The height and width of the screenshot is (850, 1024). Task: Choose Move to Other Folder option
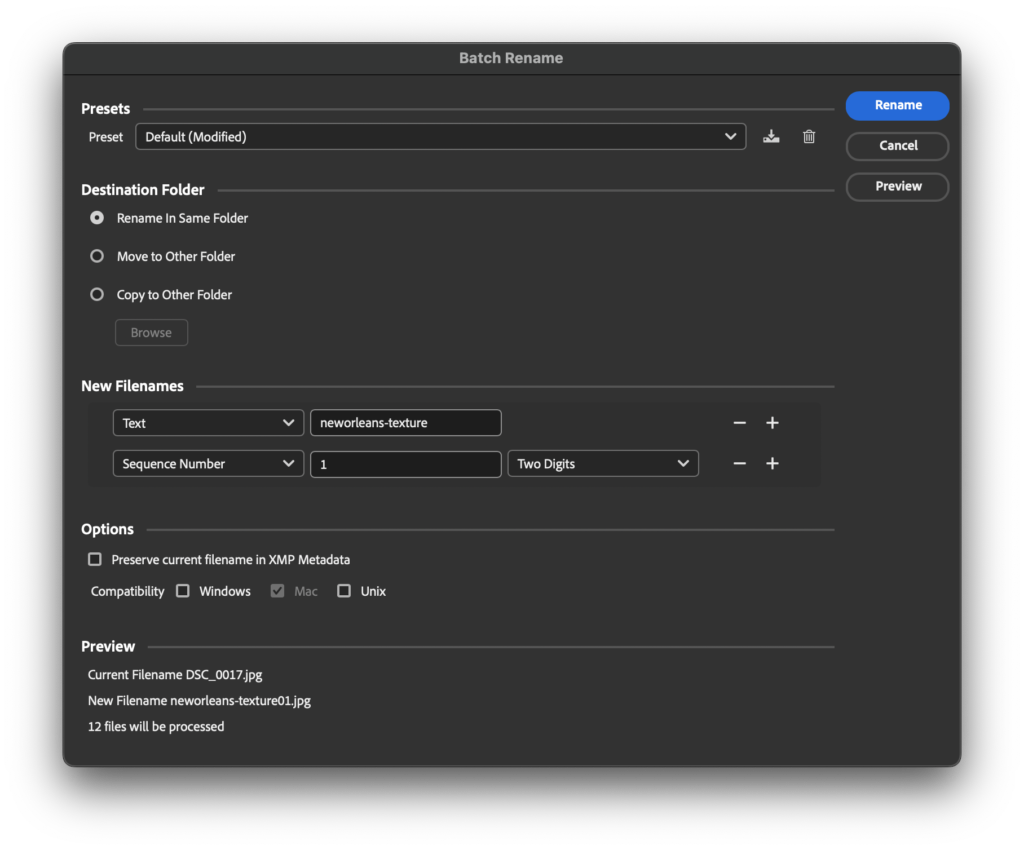click(97, 256)
